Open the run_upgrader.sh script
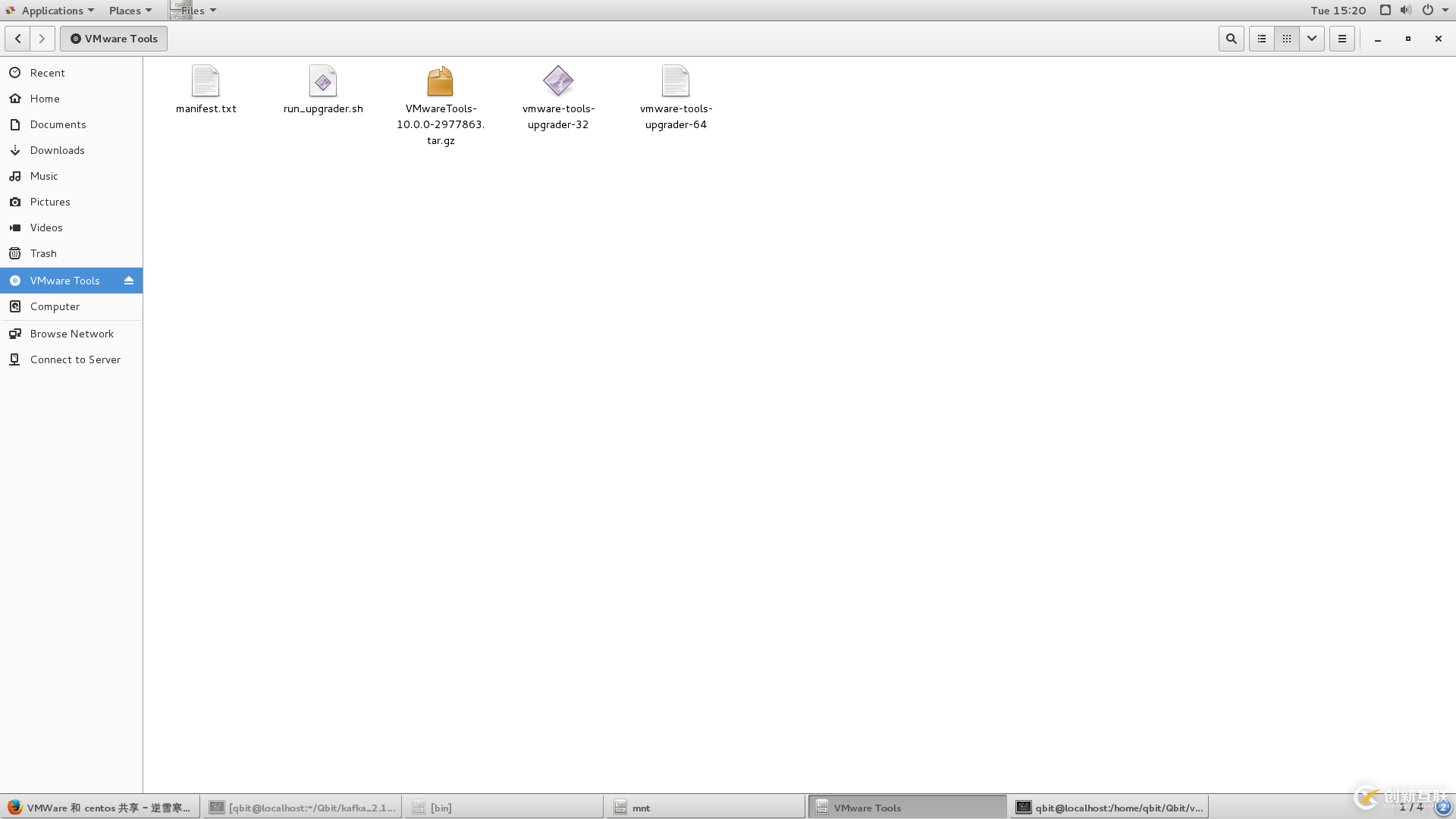This screenshot has height=819, width=1456. (323, 88)
